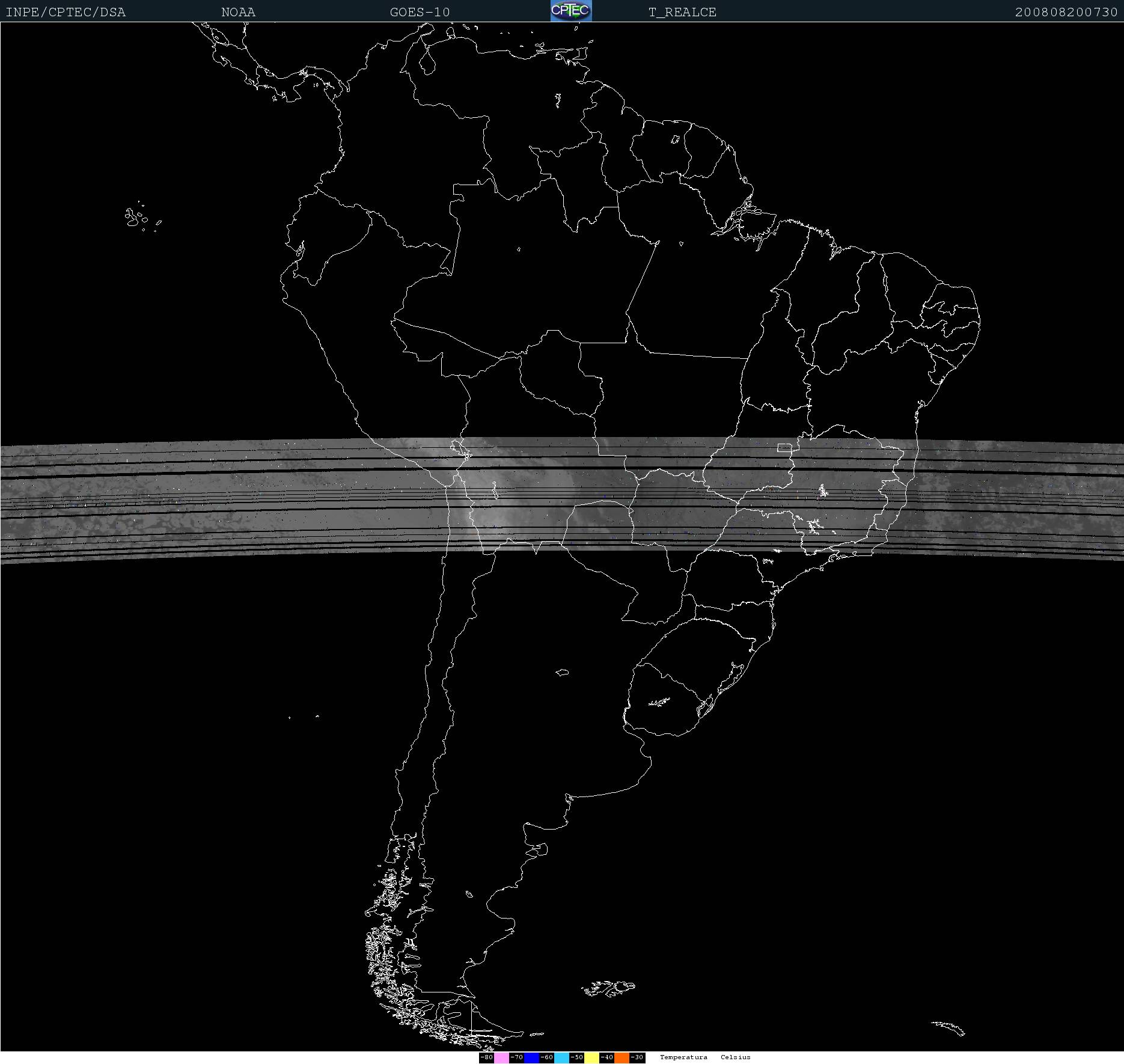Click the small rectangular district outline in central Brazil
Image resolution: width=1124 pixels, height=1064 pixels.
pyautogui.click(x=784, y=447)
